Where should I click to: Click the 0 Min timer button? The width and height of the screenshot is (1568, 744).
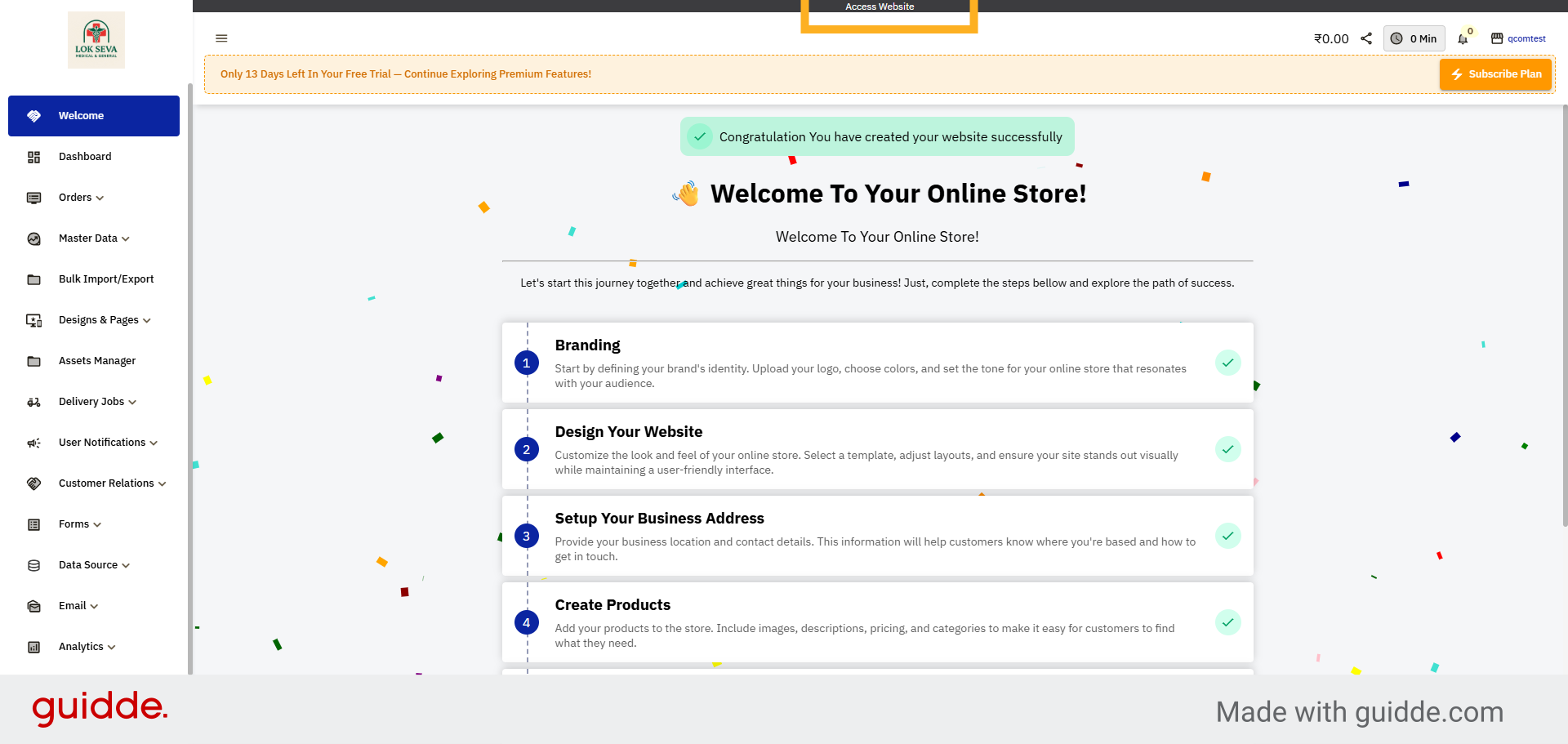coord(1414,38)
